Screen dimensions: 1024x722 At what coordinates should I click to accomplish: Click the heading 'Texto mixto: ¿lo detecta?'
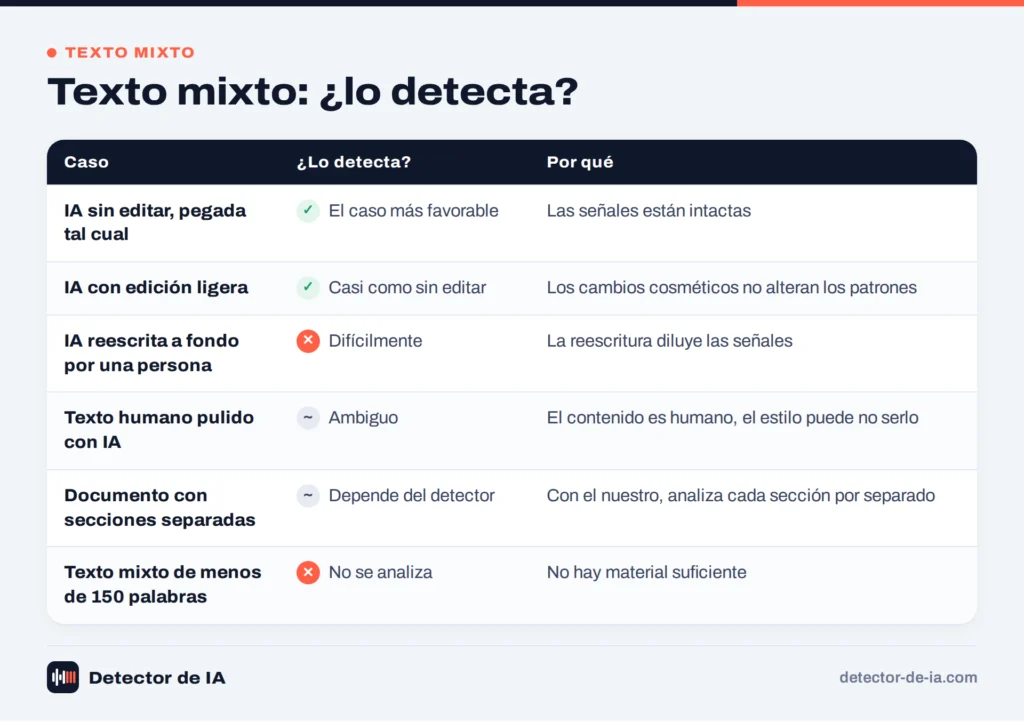(x=313, y=91)
